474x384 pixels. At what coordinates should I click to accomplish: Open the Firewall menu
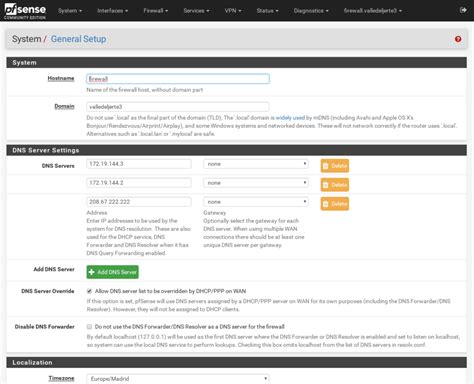coord(156,11)
